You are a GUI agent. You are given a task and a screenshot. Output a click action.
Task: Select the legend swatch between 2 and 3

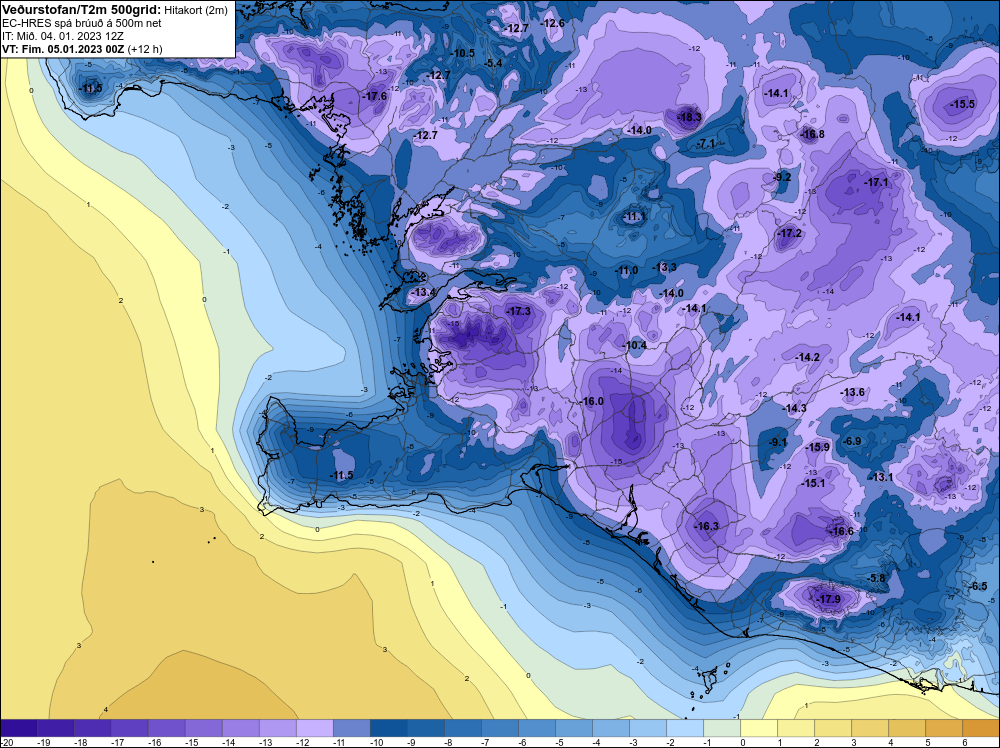pos(834,728)
